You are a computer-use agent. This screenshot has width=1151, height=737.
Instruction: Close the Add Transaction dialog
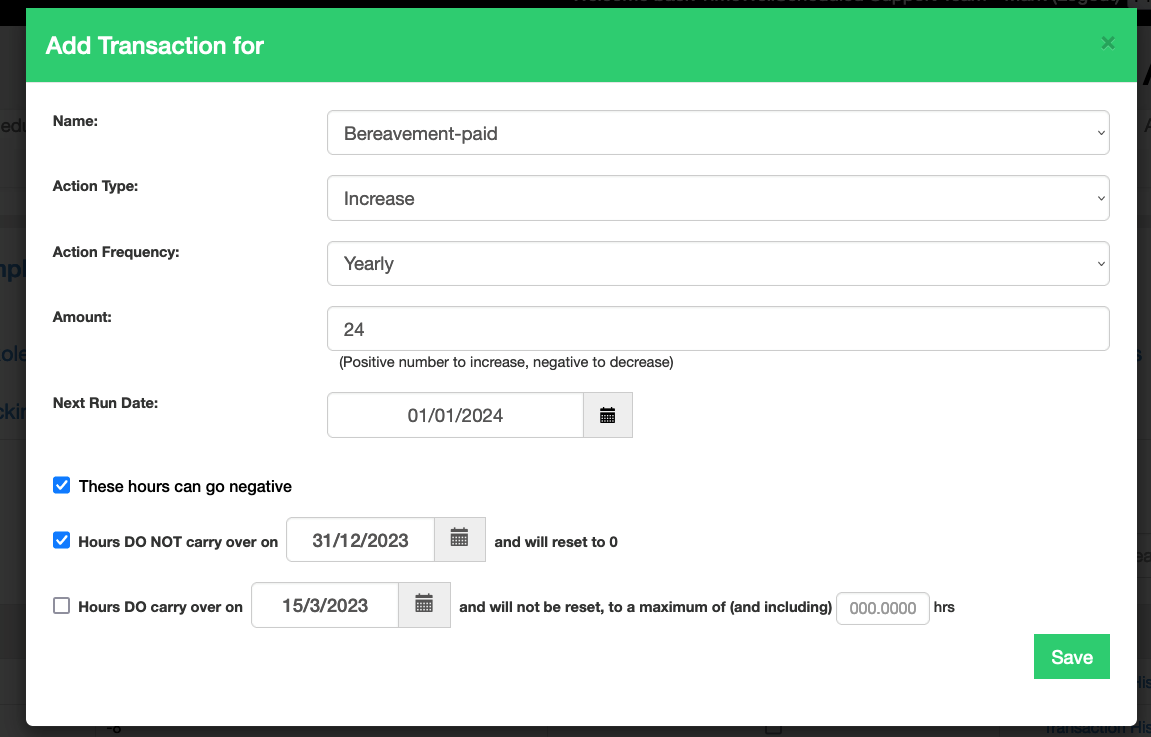pos(1107,43)
